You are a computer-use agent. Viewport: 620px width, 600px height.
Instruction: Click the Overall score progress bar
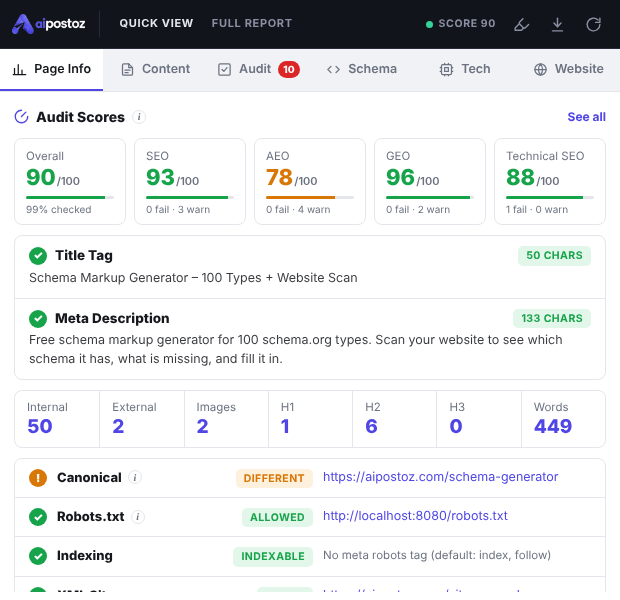pos(70,197)
